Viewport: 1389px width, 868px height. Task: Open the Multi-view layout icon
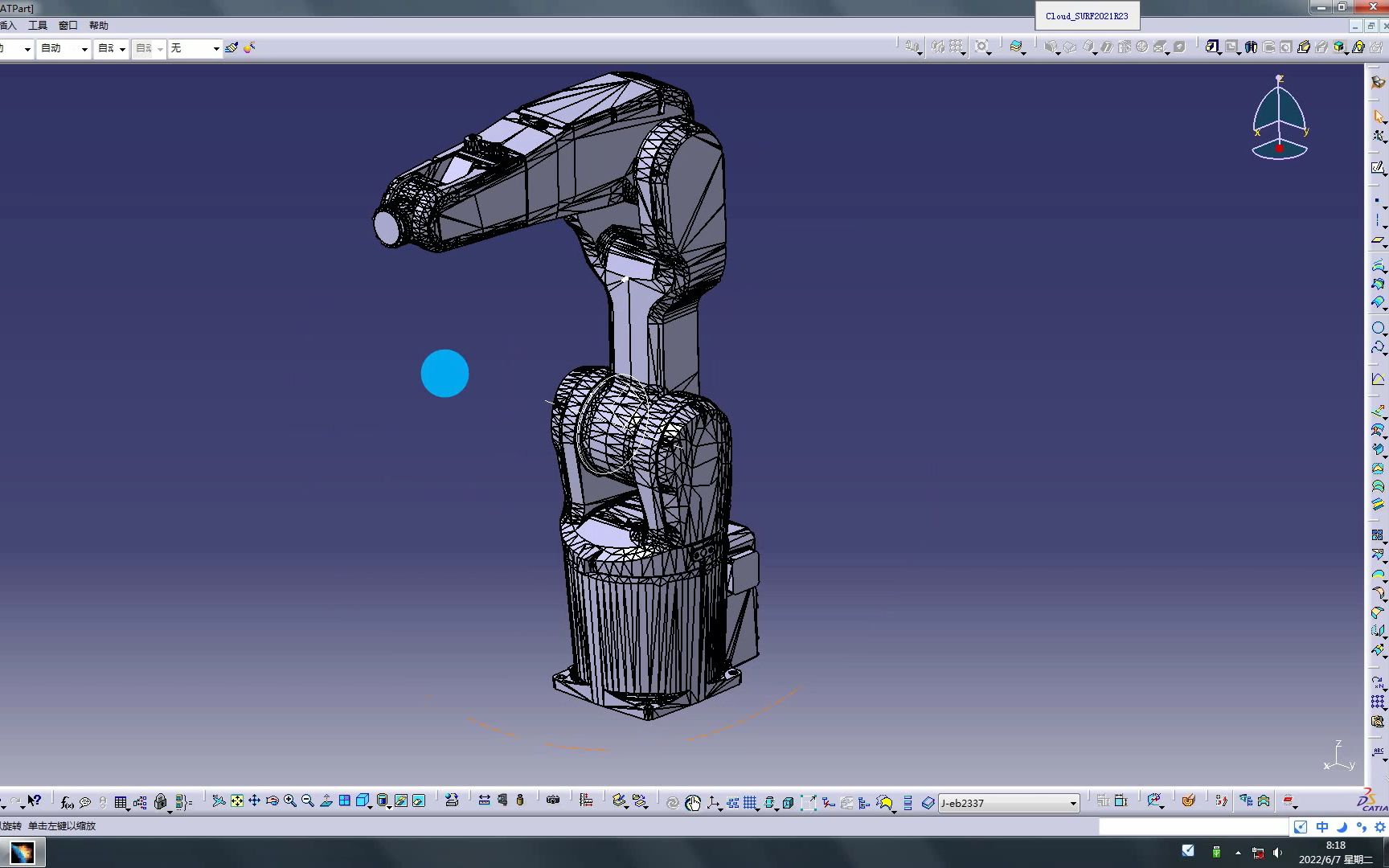344,801
